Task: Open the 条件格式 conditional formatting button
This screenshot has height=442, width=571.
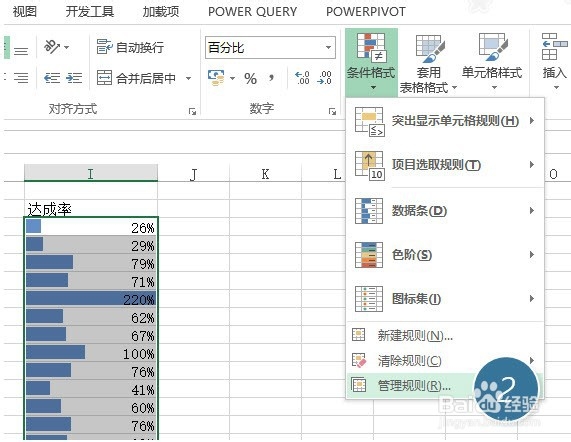Action: (371, 62)
